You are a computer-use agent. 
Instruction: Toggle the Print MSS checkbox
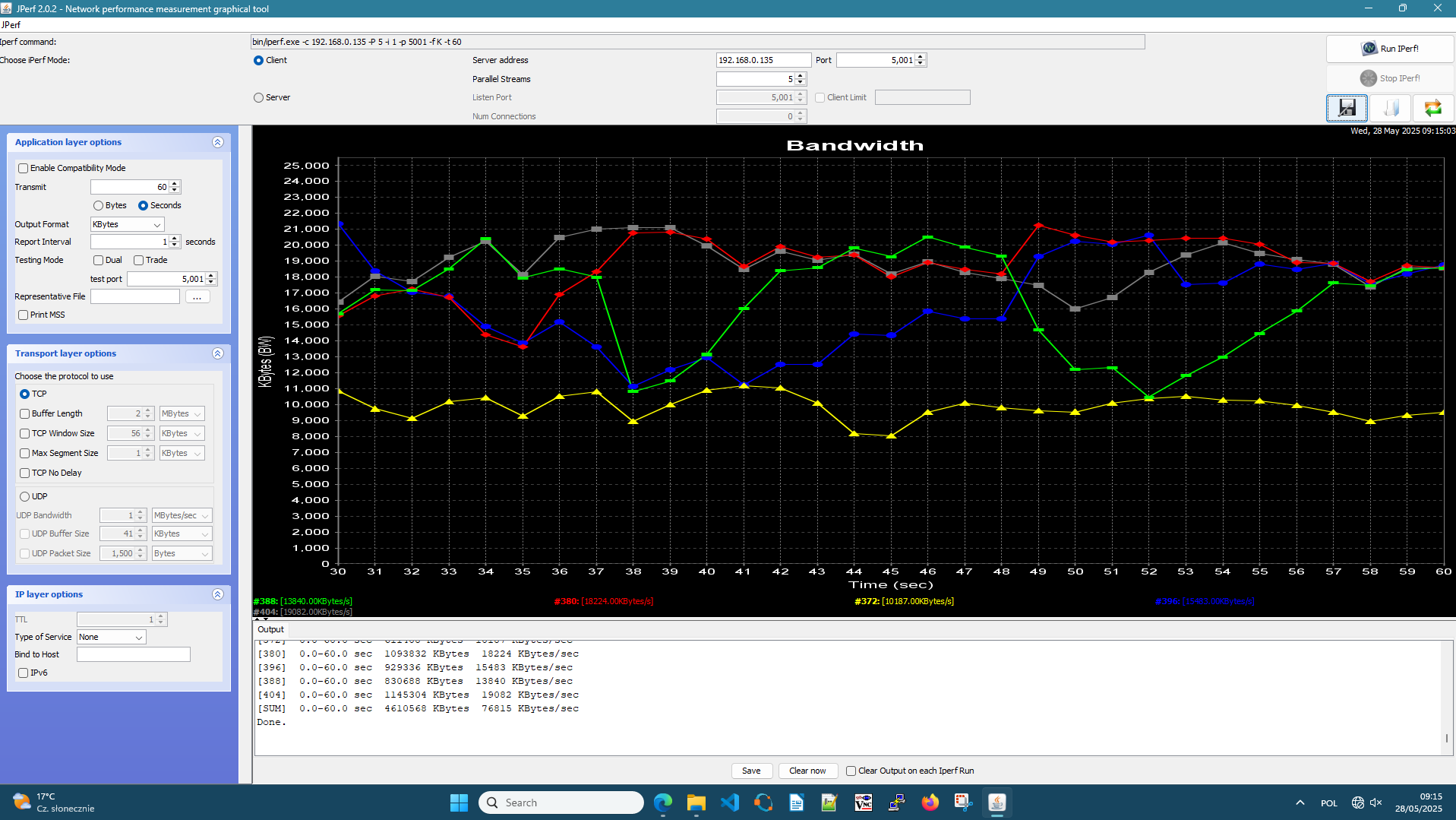[x=24, y=315]
